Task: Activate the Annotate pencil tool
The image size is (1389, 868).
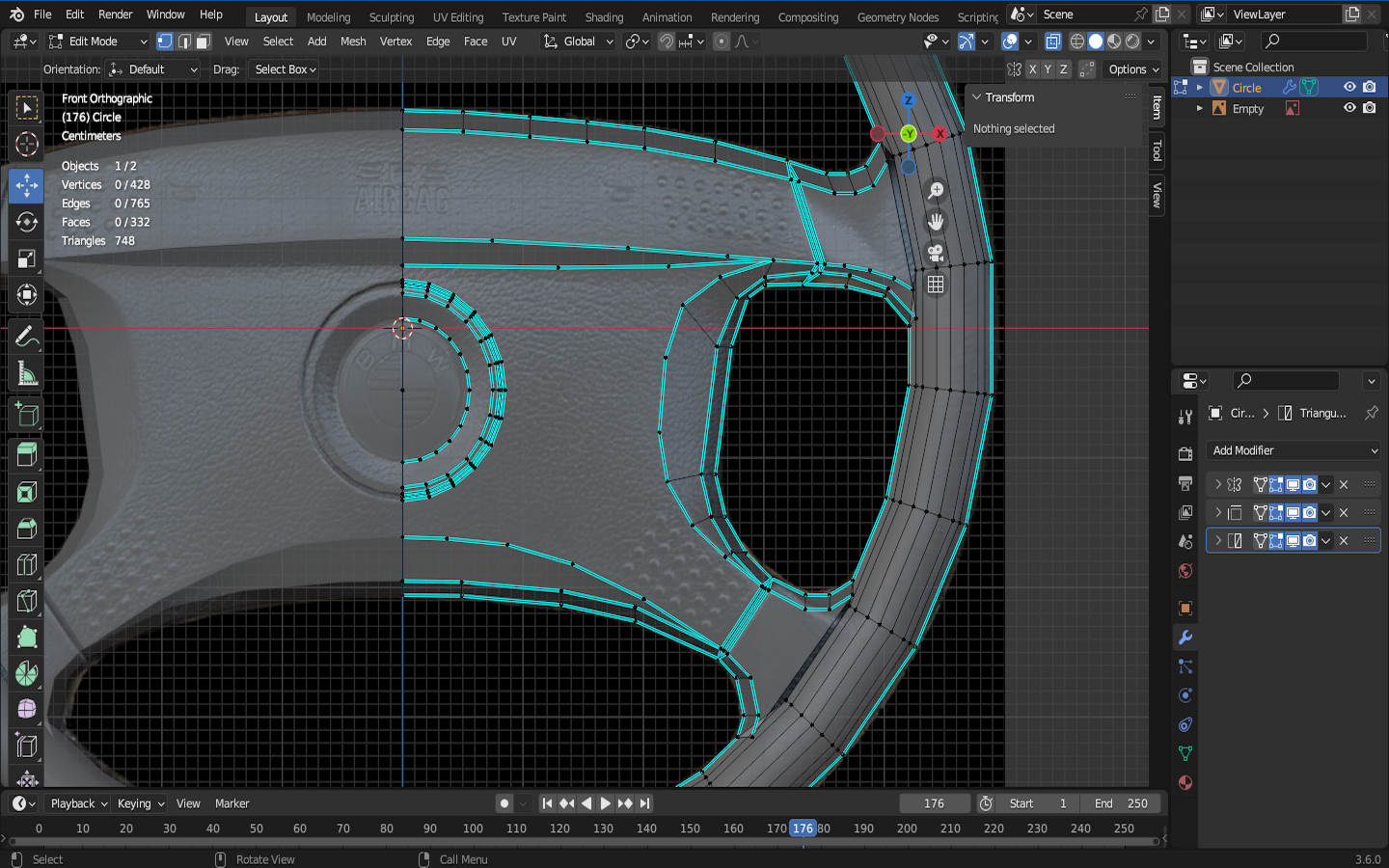Action: pyautogui.click(x=27, y=337)
